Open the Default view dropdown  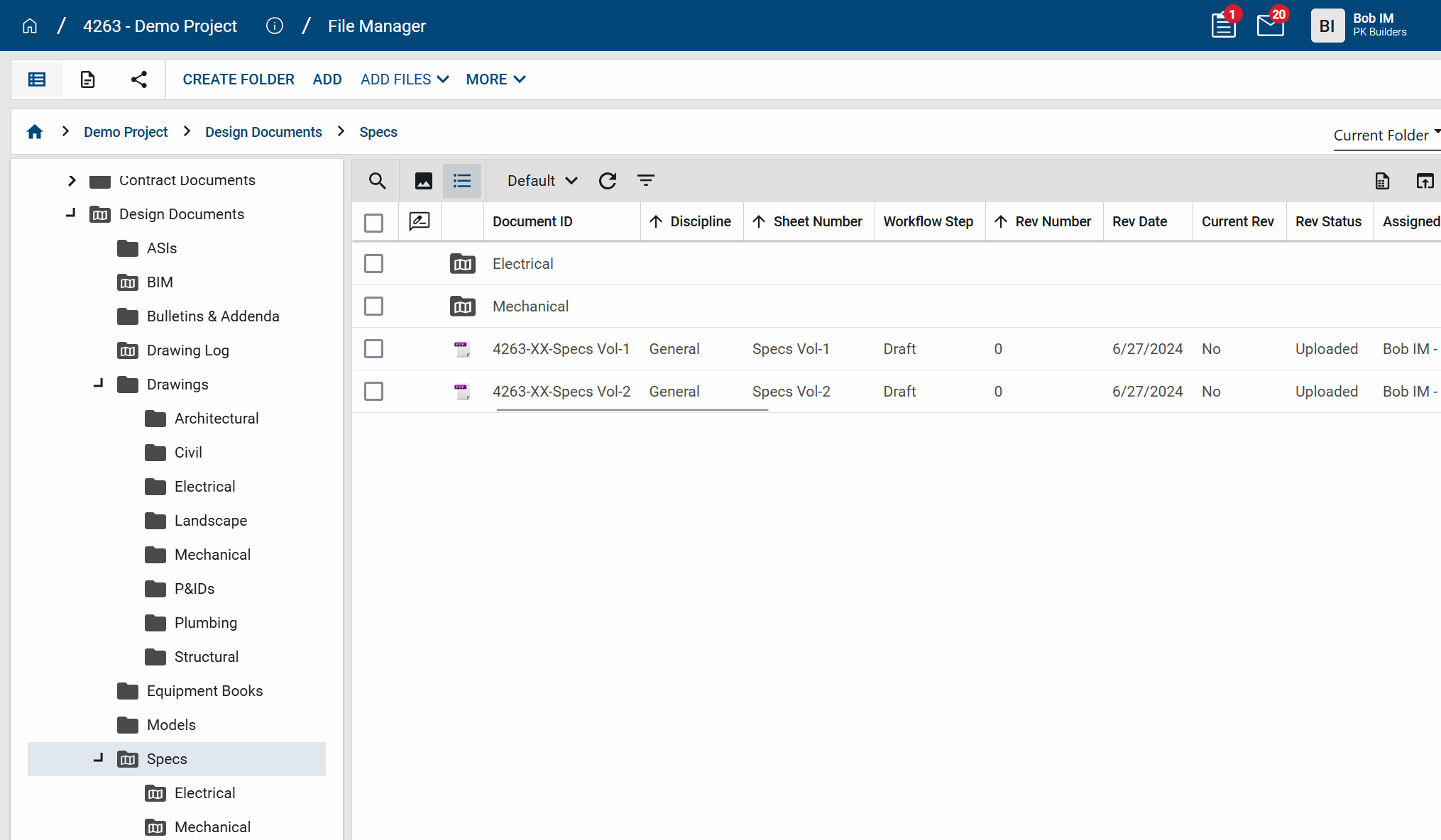click(x=542, y=181)
